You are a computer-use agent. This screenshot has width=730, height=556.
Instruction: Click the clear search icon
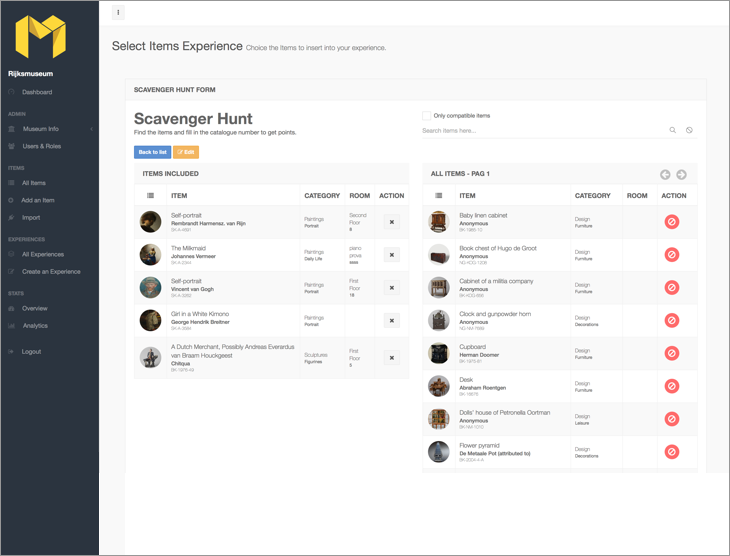689,130
